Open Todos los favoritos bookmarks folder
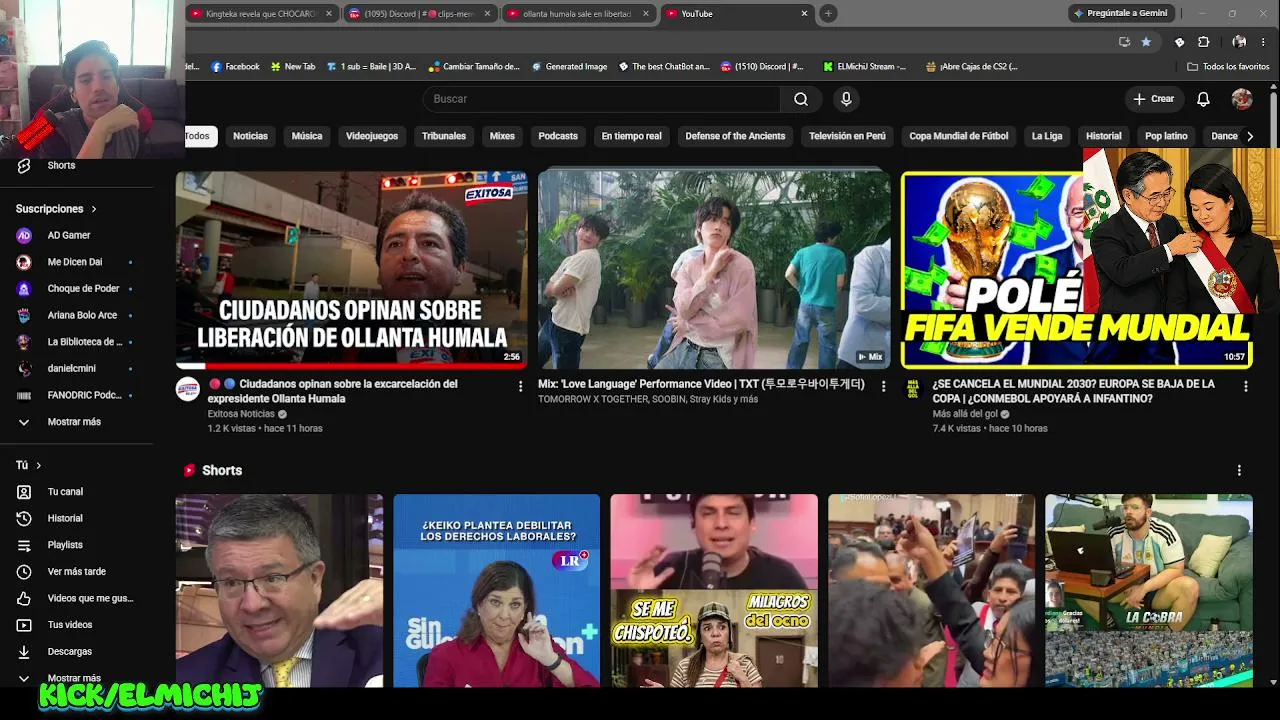 (1228, 67)
